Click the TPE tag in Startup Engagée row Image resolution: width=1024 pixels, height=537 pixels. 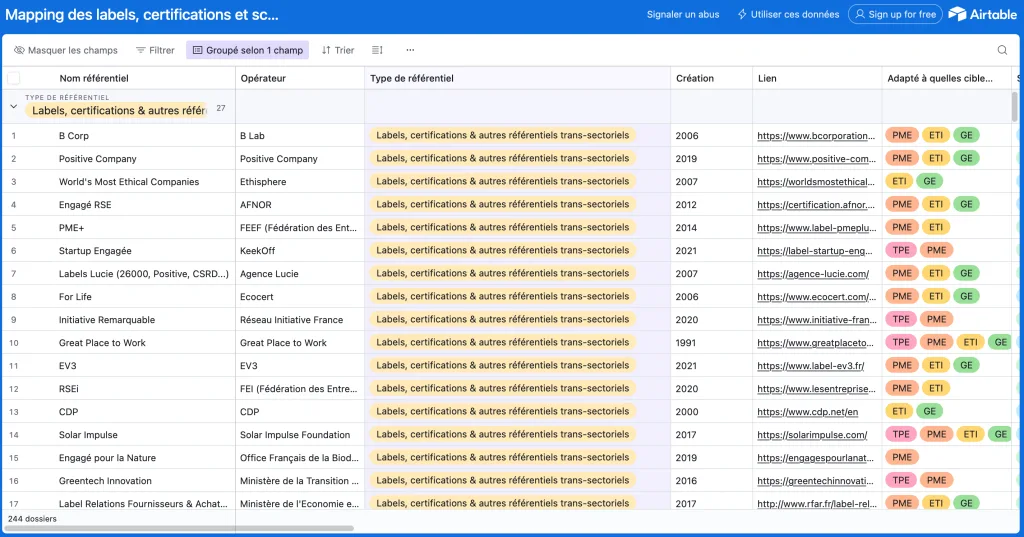tap(901, 250)
